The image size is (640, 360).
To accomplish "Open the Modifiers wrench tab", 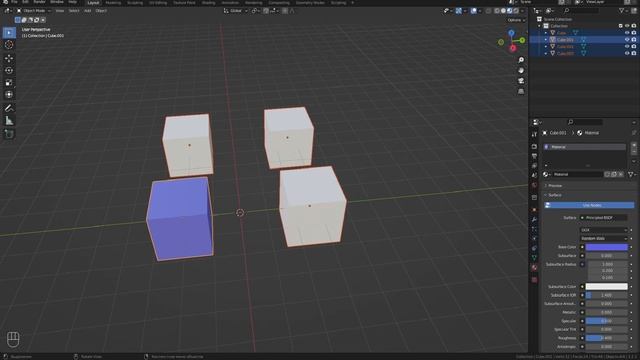I will 534,220.
